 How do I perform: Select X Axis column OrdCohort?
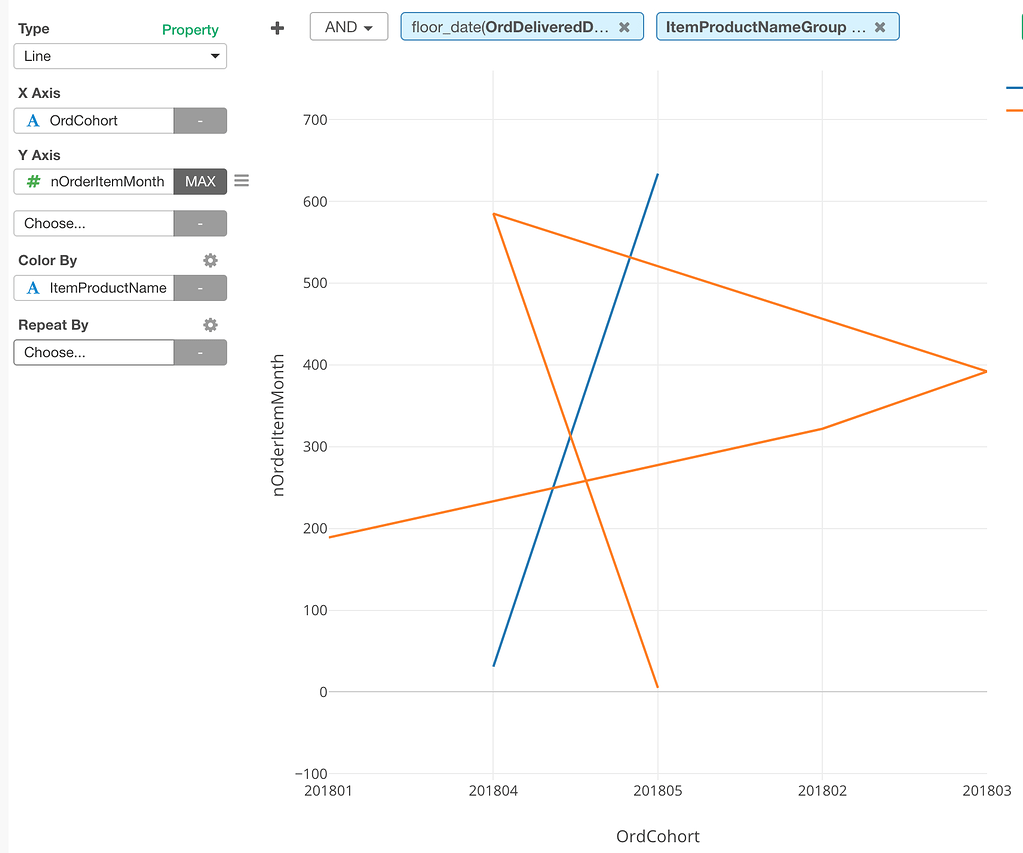[94, 121]
